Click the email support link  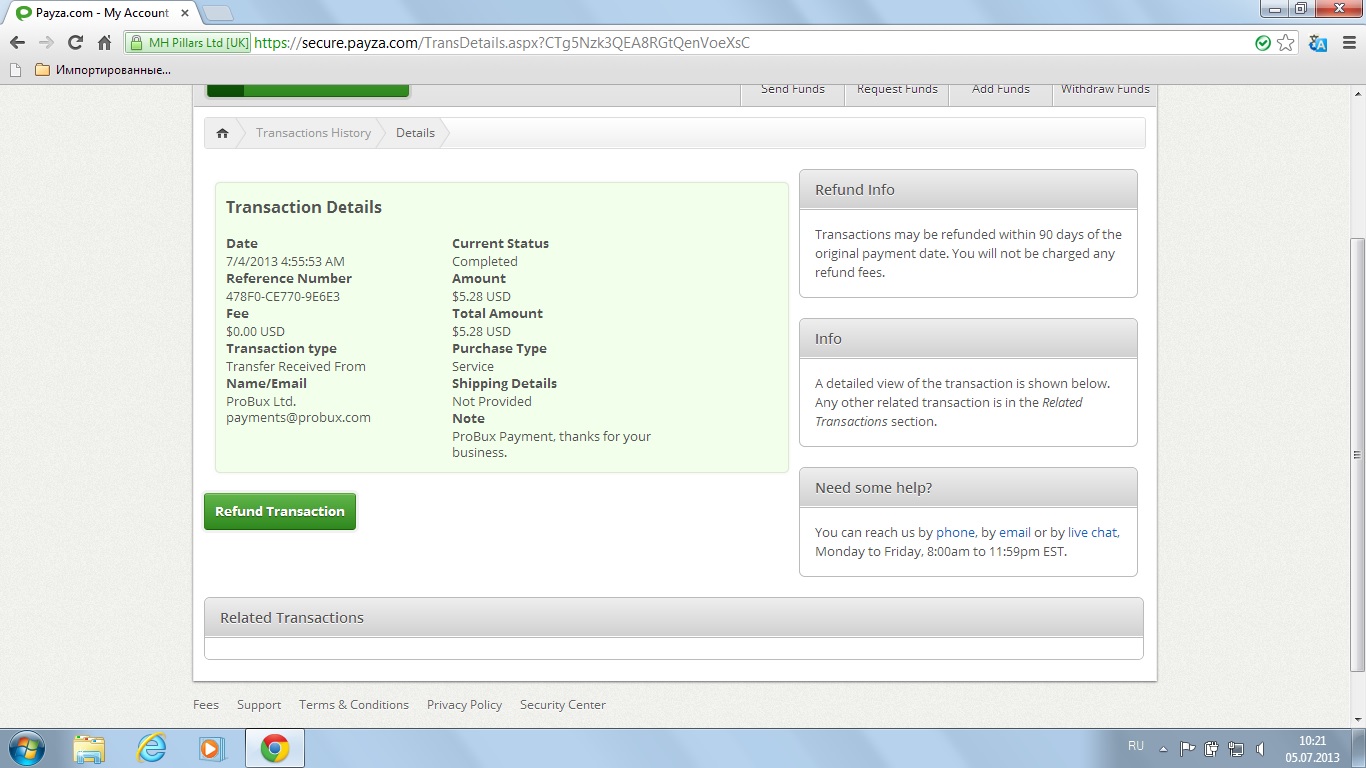[x=1015, y=533]
